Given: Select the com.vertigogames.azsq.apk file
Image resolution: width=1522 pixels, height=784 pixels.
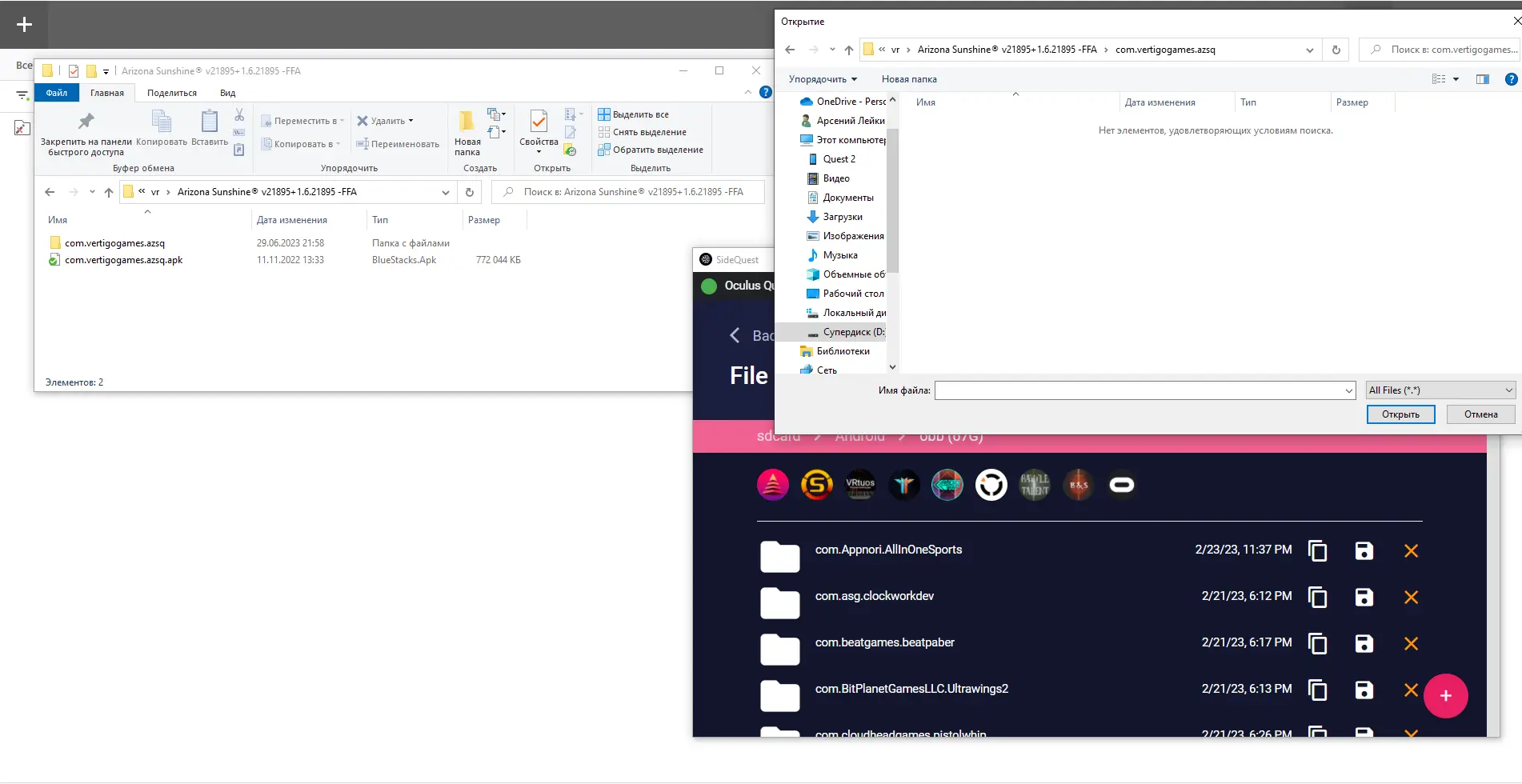Looking at the screenshot, I should click(123, 260).
